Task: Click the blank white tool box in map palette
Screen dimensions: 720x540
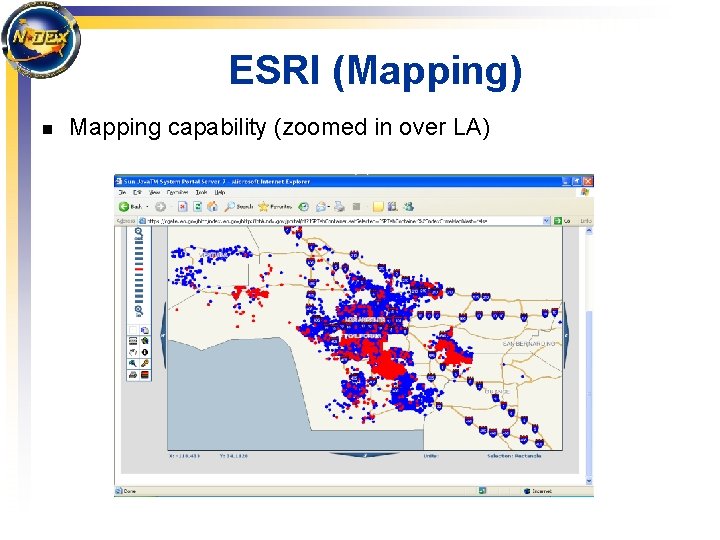Action: (x=133, y=330)
